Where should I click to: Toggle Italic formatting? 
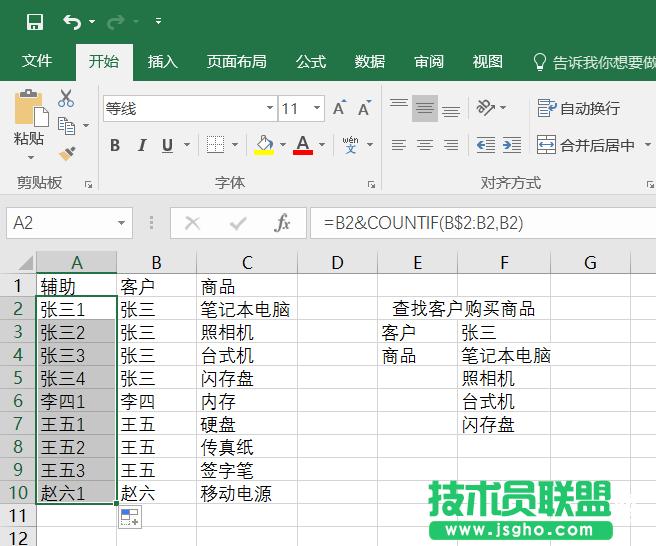click(x=141, y=146)
